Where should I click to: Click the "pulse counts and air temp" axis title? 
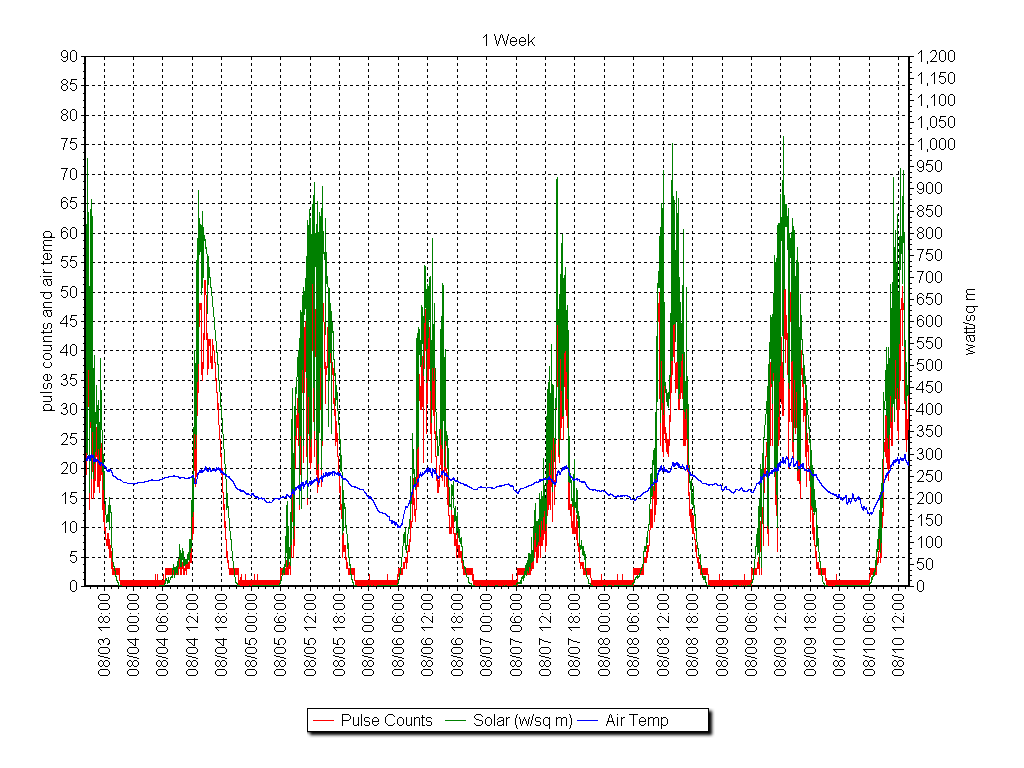click(x=47, y=321)
